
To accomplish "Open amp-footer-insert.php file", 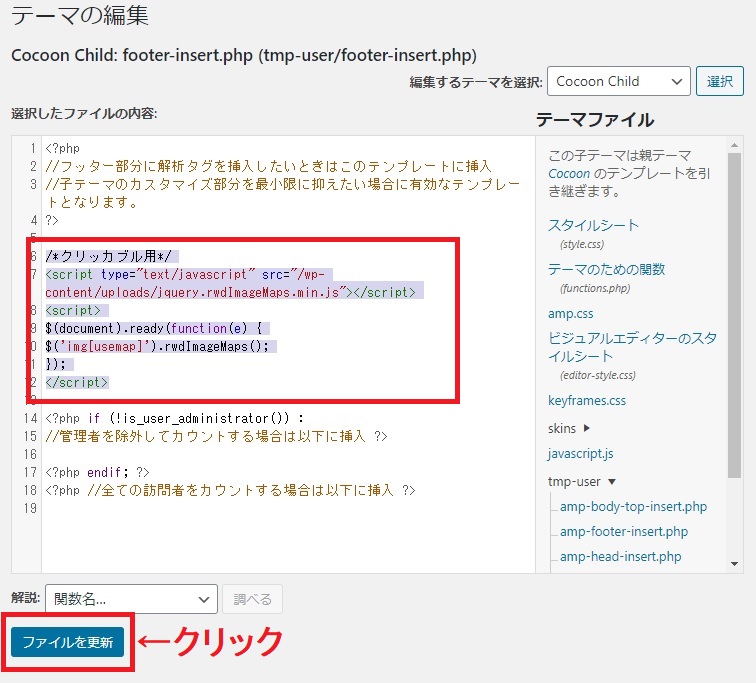I will 624,532.
